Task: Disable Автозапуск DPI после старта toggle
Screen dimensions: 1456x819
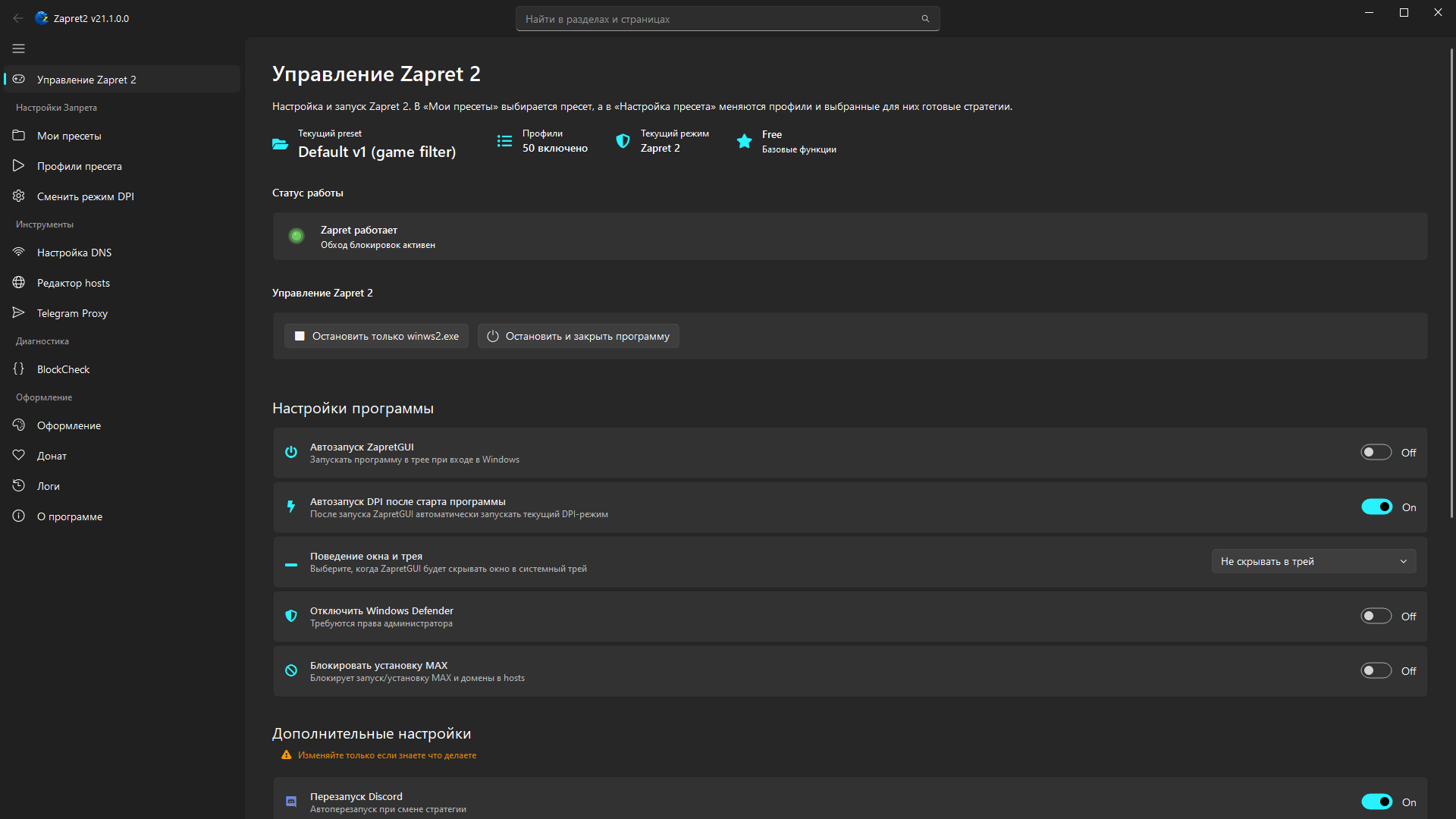Action: click(1376, 507)
